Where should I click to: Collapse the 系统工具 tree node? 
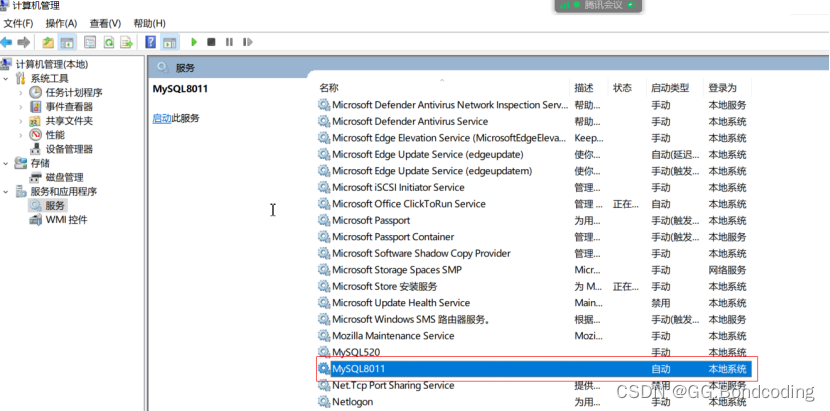coord(6,78)
